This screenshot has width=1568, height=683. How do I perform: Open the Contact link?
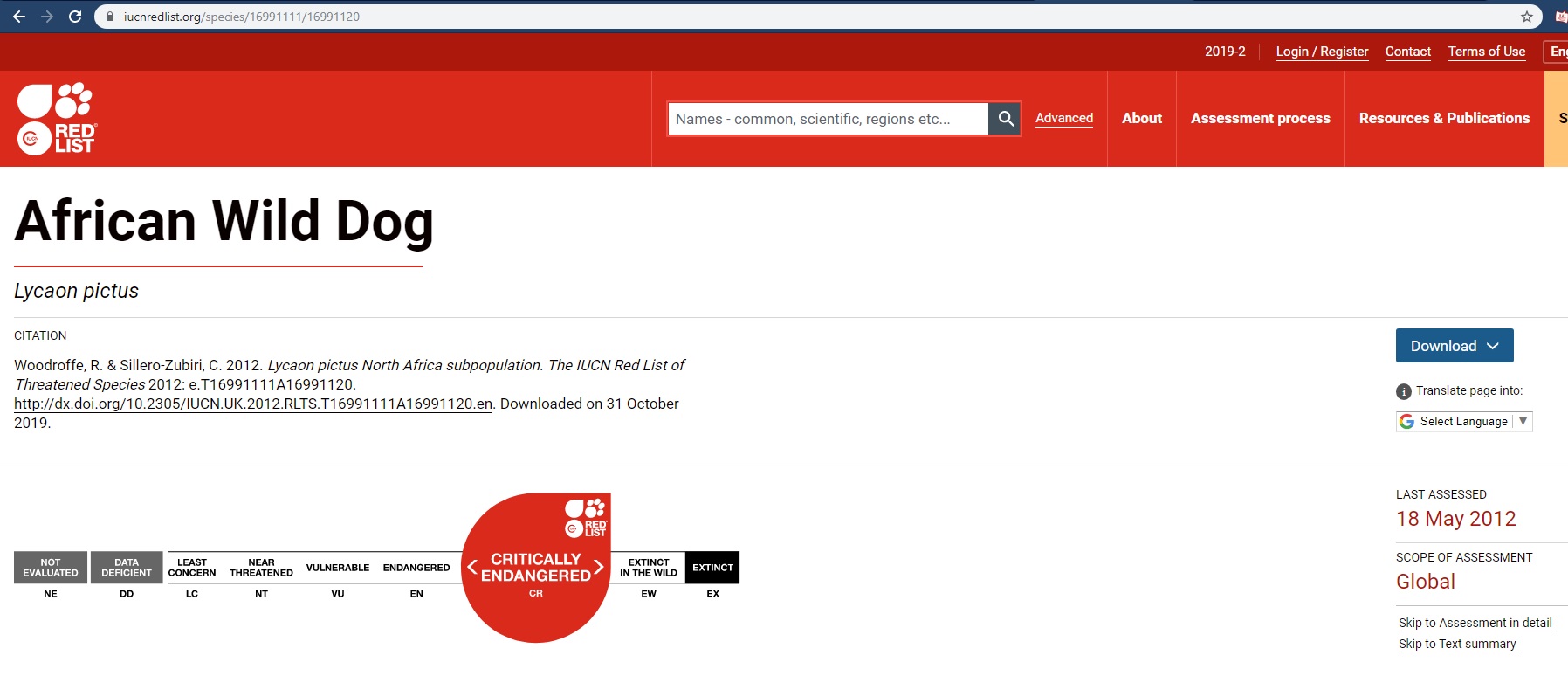[x=1408, y=52]
